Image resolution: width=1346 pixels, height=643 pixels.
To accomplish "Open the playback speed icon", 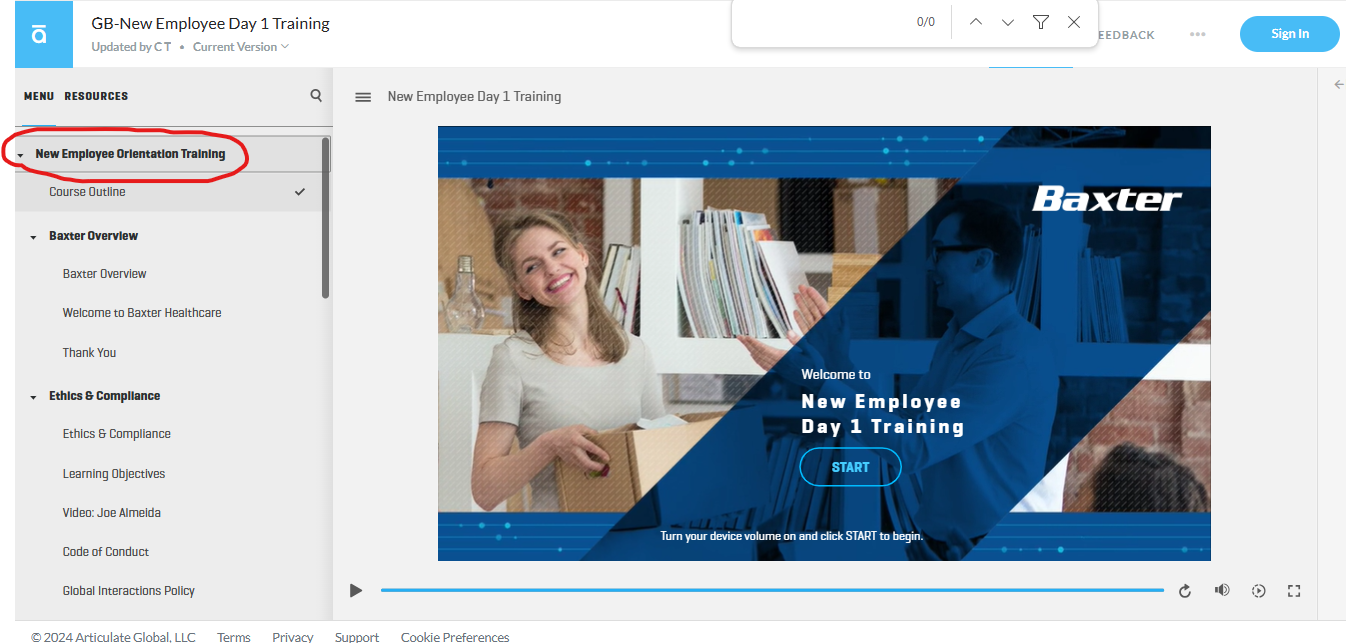I will [1259, 591].
